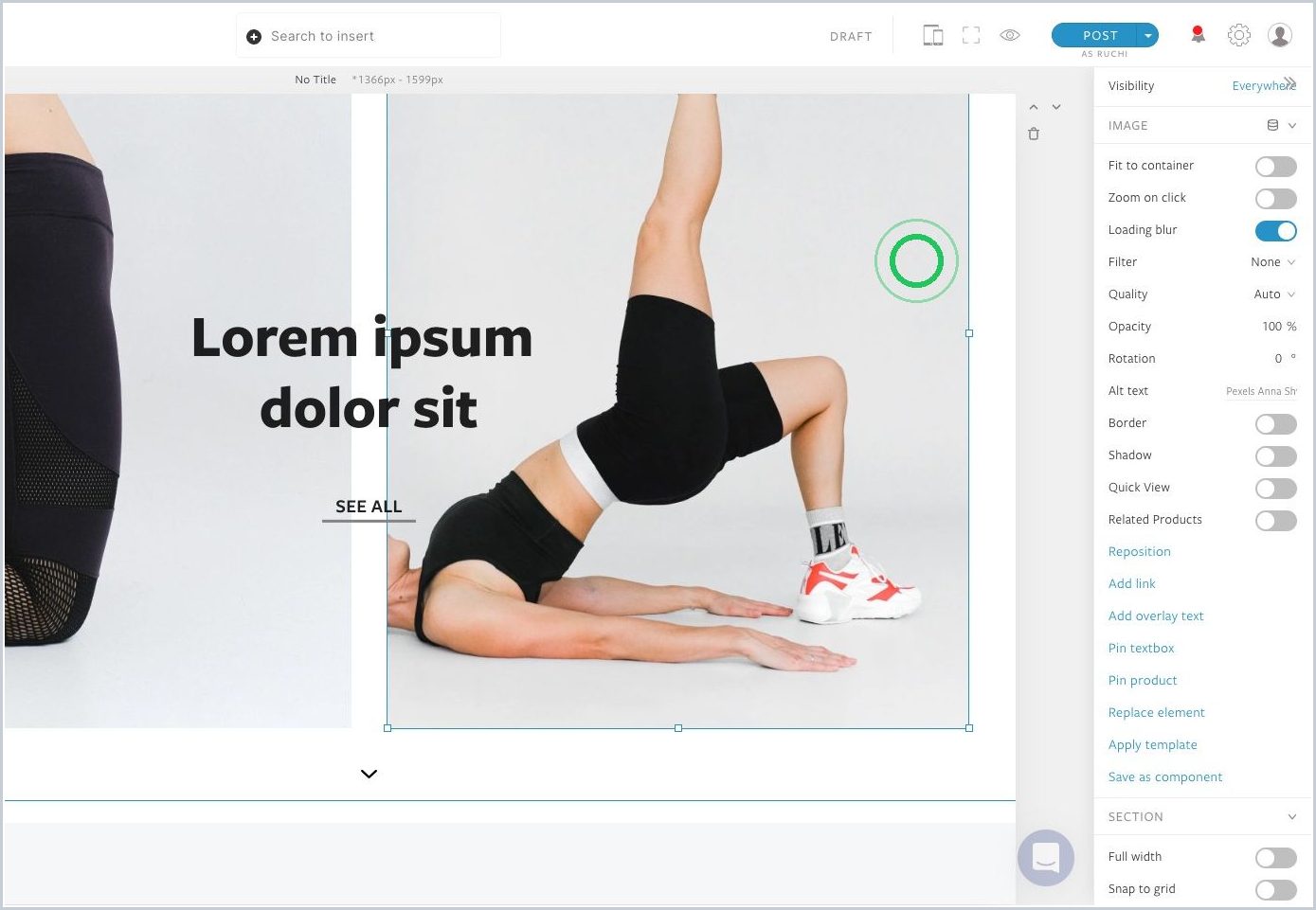Open notifications bell icon
1316x910 pixels.
pyautogui.click(x=1199, y=35)
